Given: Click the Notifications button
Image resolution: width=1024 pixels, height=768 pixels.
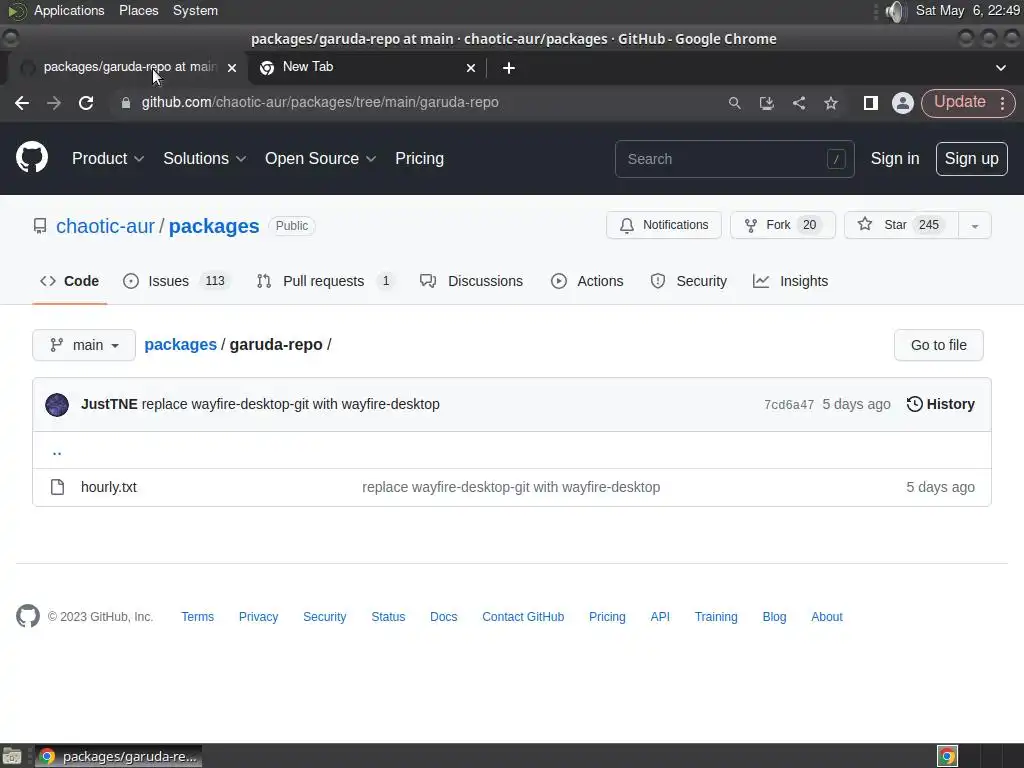Looking at the screenshot, I should coord(664,225).
